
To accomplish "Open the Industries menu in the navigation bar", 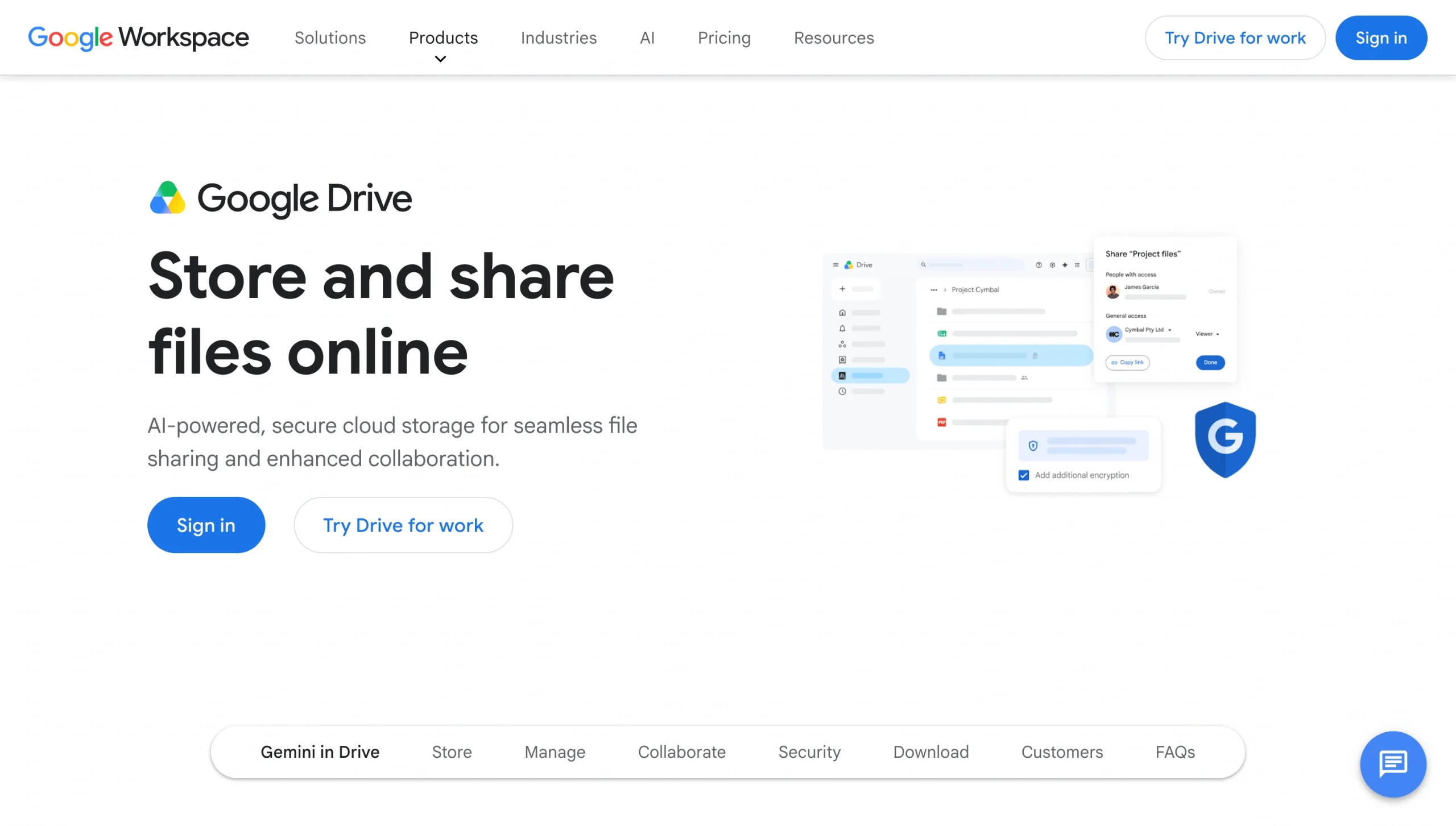I will pos(559,38).
